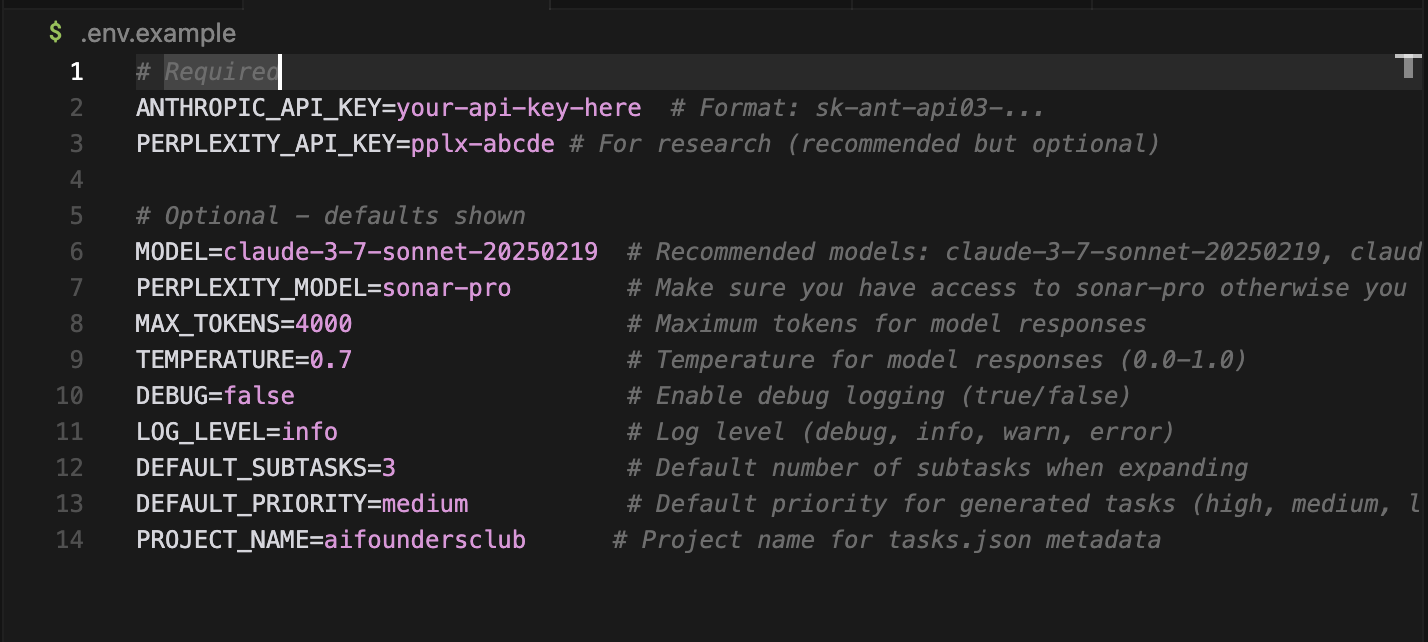Click the DEFAULT_PRIORITY value medium
The width and height of the screenshot is (1428, 642).
tap(424, 504)
